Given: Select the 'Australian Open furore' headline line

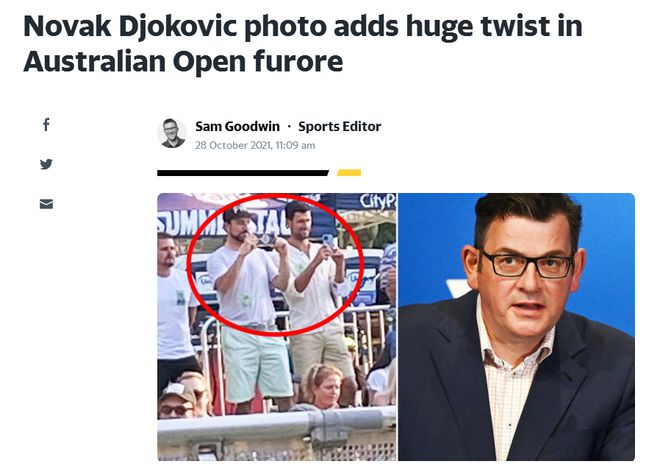Looking at the screenshot, I should [x=183, y=62].
